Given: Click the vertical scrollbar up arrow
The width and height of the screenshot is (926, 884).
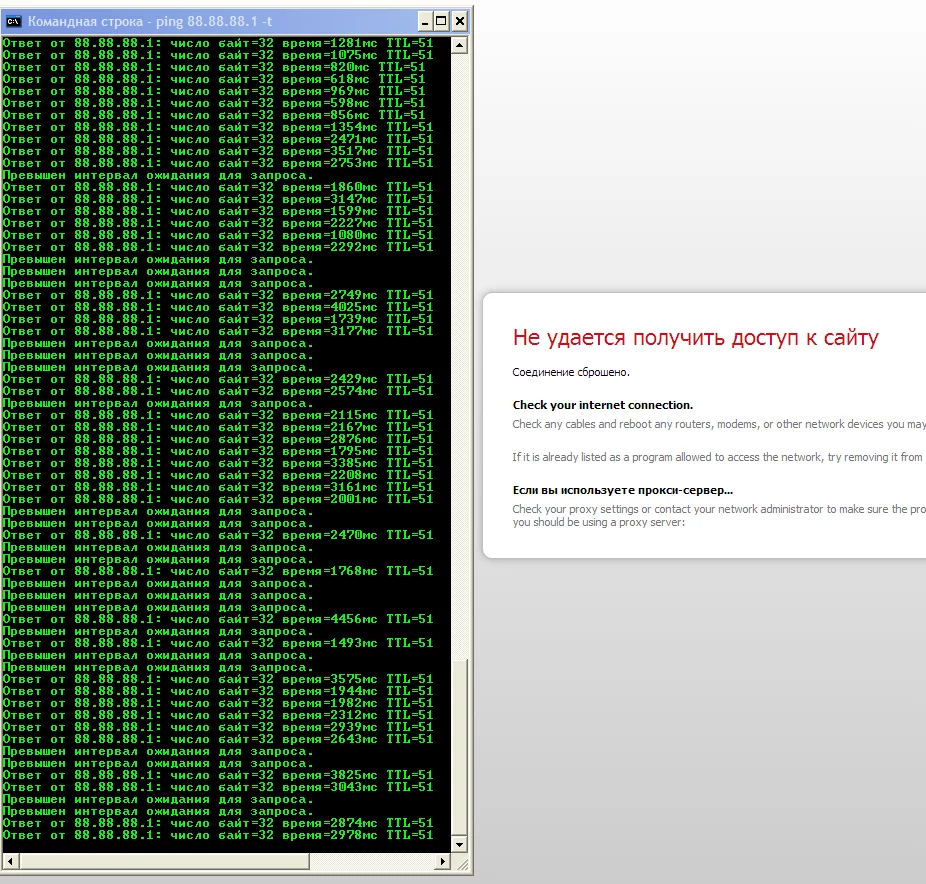Looking at the screenshot, I should (x=459, y=45).
